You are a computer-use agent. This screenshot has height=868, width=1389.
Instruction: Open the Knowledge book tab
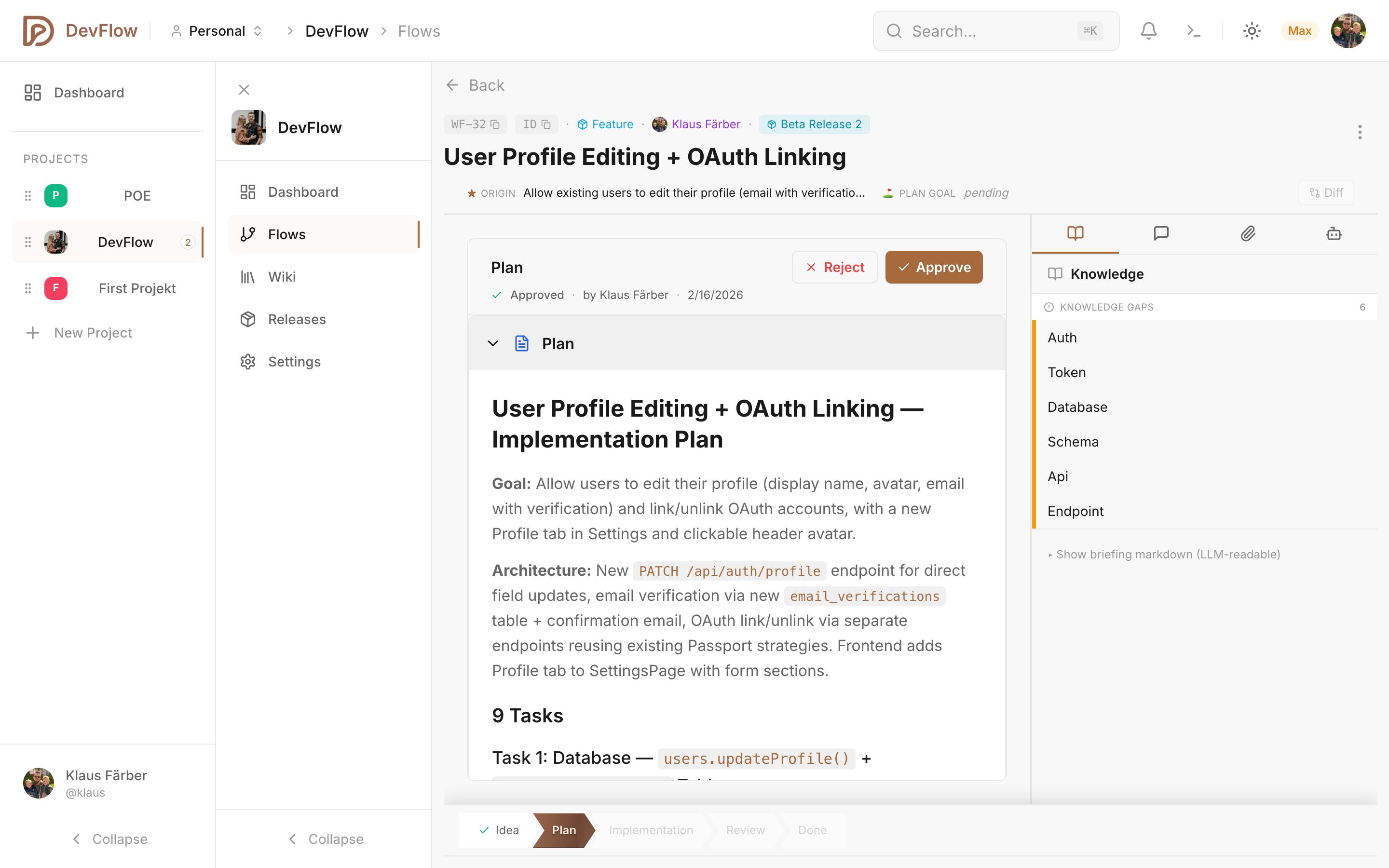pyautogui.click(x=1075, y=234)
